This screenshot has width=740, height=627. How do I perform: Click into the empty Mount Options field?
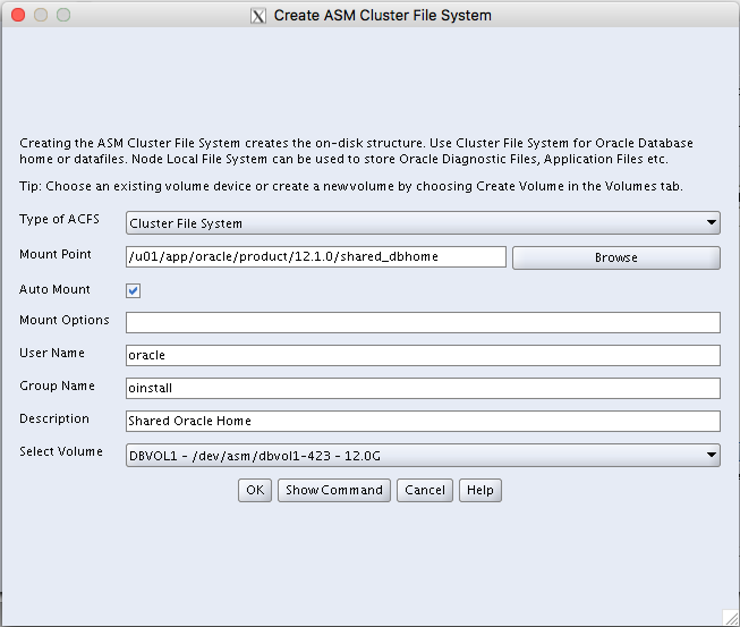(423, 322)
